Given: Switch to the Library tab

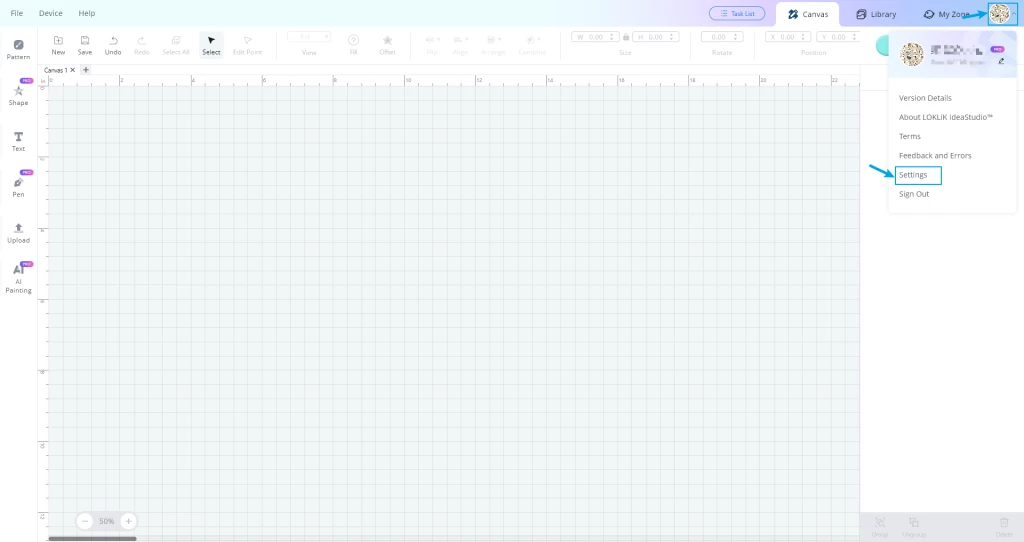Looking at the screenshot, I should click(x=876, y=14).
